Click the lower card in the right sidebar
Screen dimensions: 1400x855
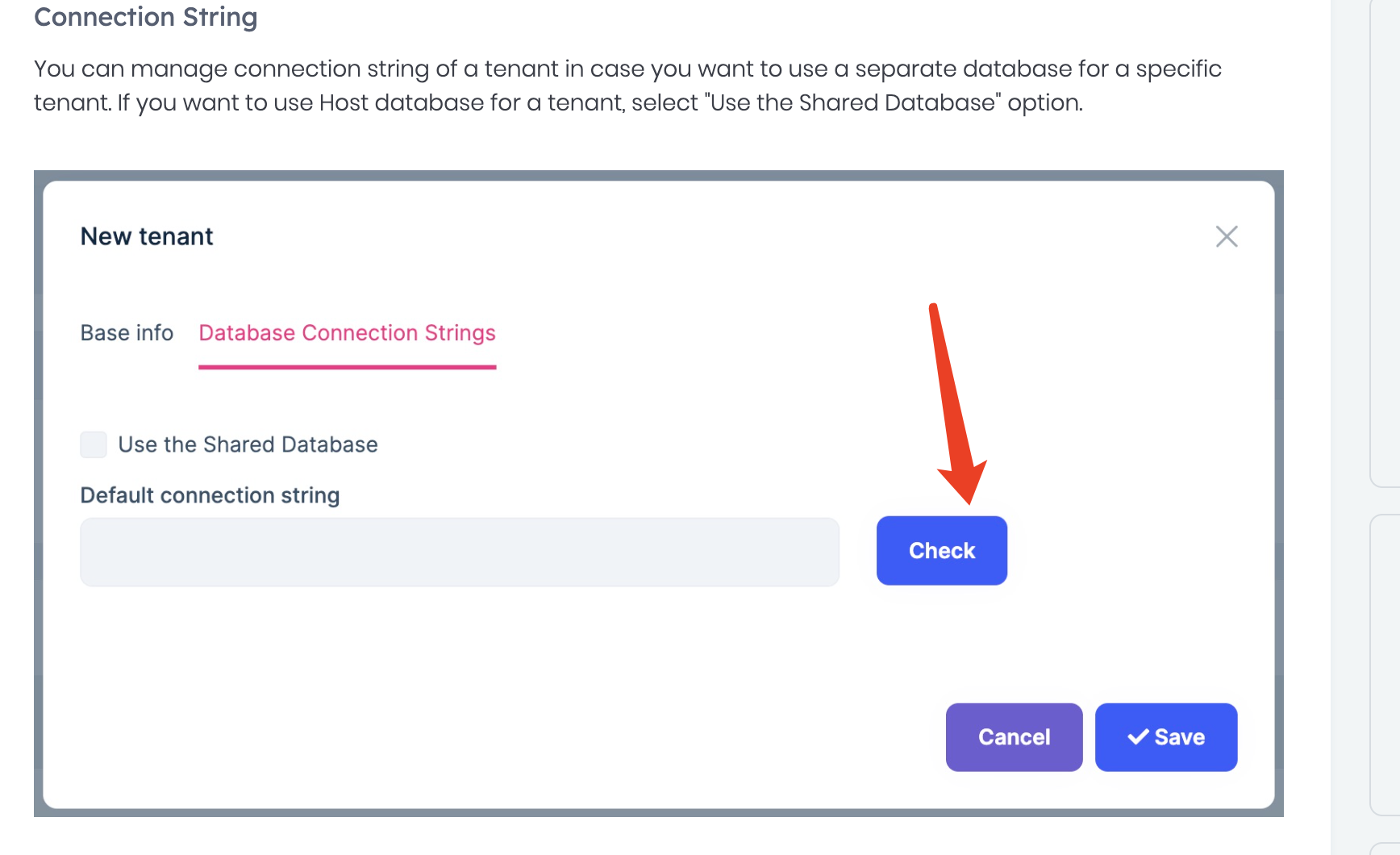pos(1385,661)
